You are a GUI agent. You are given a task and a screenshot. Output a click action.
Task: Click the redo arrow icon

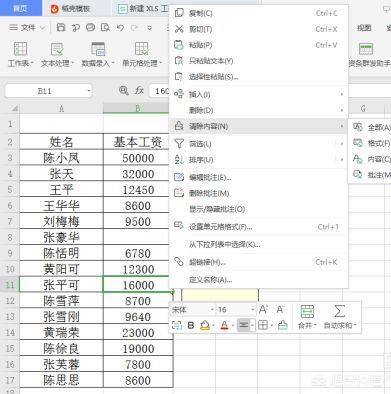point(134,28)
